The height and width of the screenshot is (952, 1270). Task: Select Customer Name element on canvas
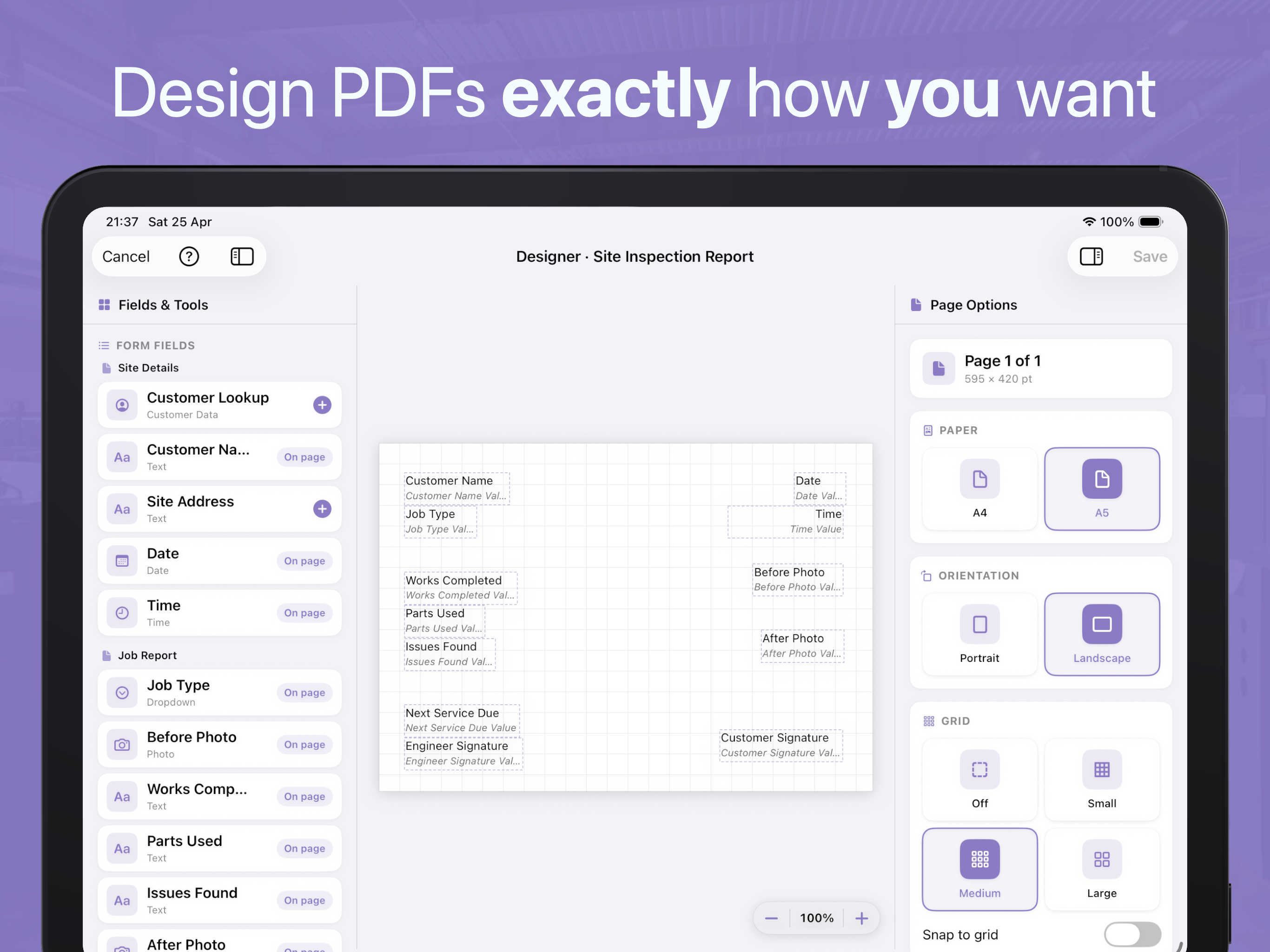click(456, 488)
